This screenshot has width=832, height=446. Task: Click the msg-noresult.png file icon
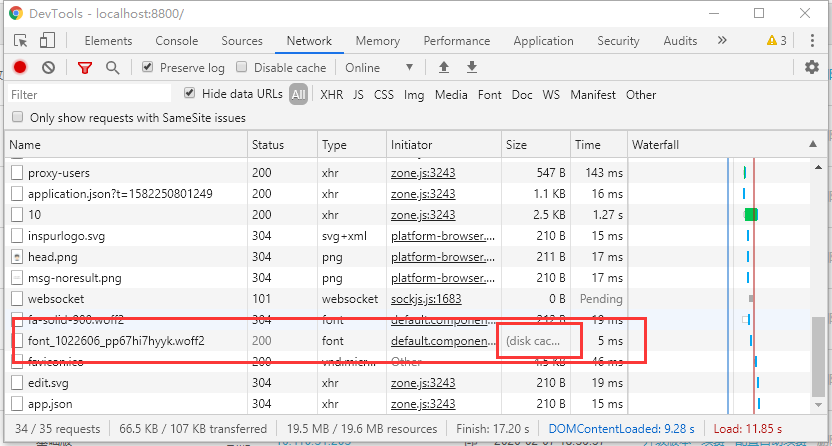[18, 278]
